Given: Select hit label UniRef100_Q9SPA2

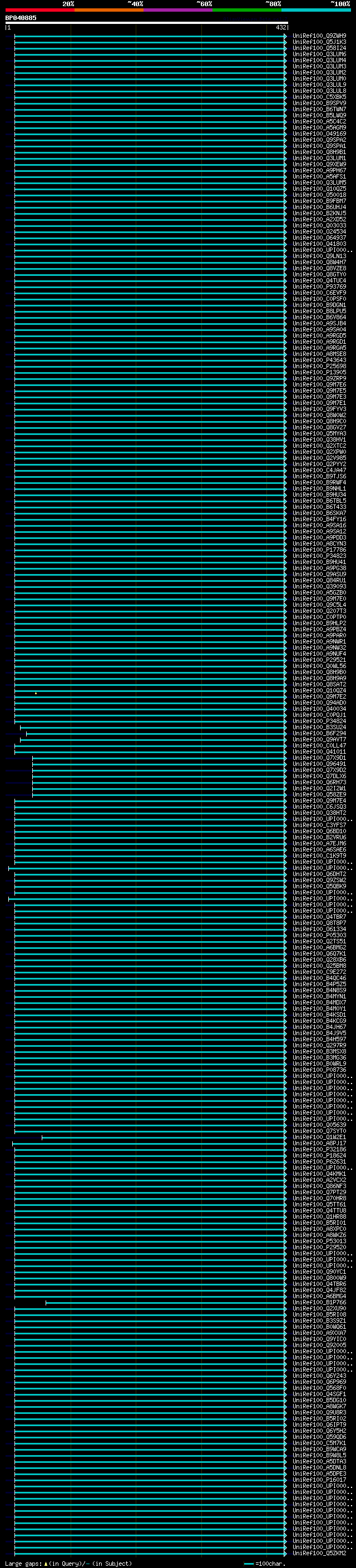Looking at the screenshot, I should tap(319, 140).
